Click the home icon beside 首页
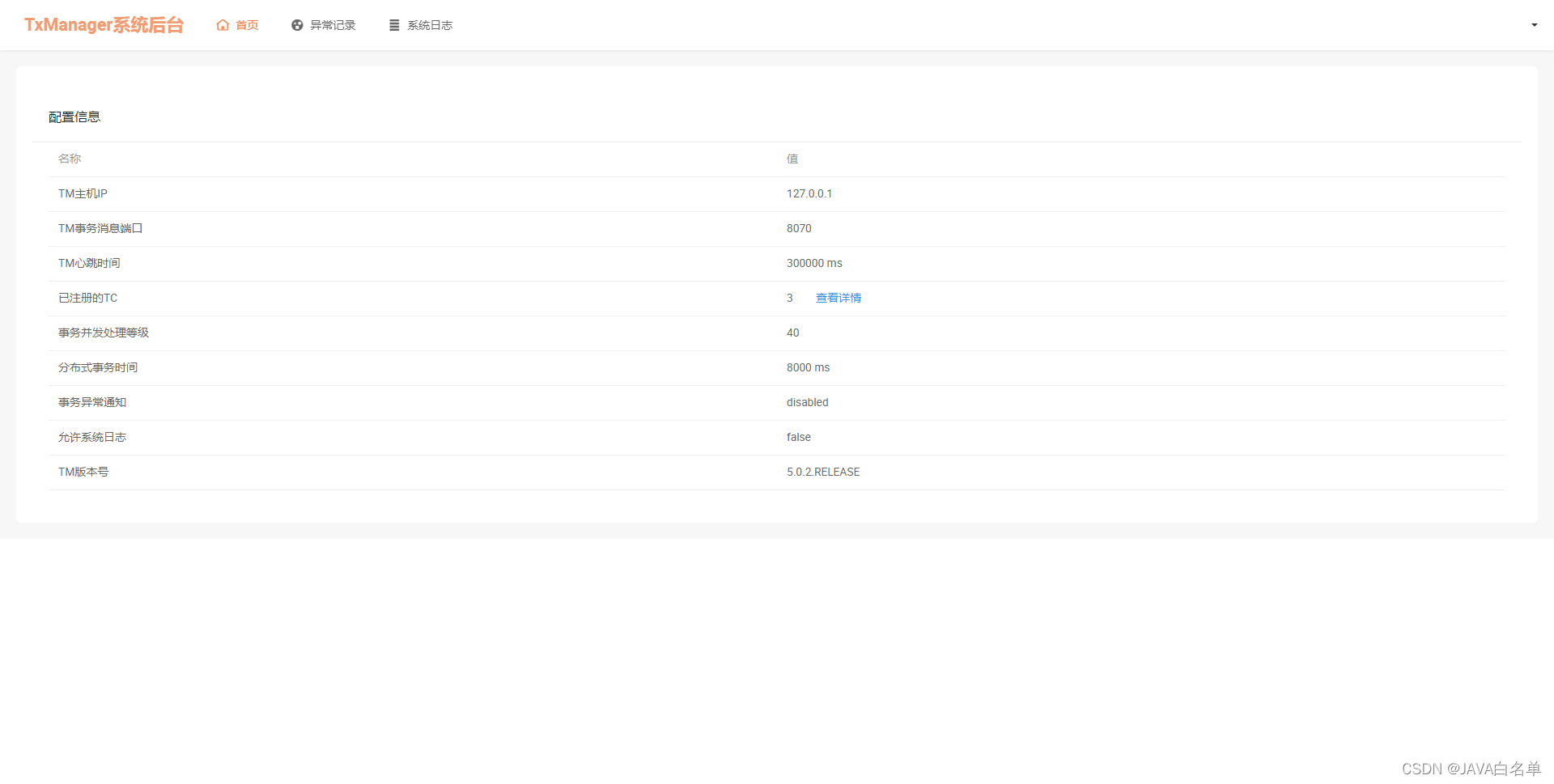 [x=223, y=25]
